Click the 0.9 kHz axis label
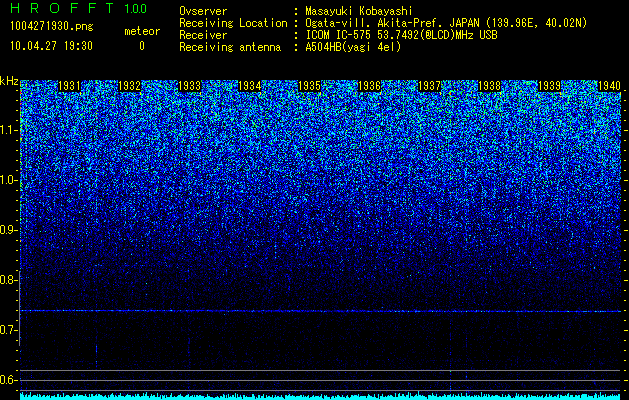The width and height of the screenshot is (629, 400). pos(9,230)
